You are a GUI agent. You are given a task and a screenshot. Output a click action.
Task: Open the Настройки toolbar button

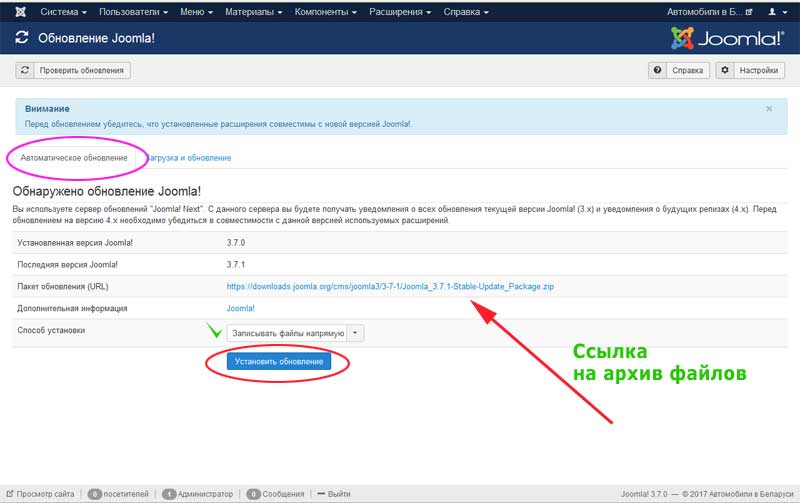750,70
